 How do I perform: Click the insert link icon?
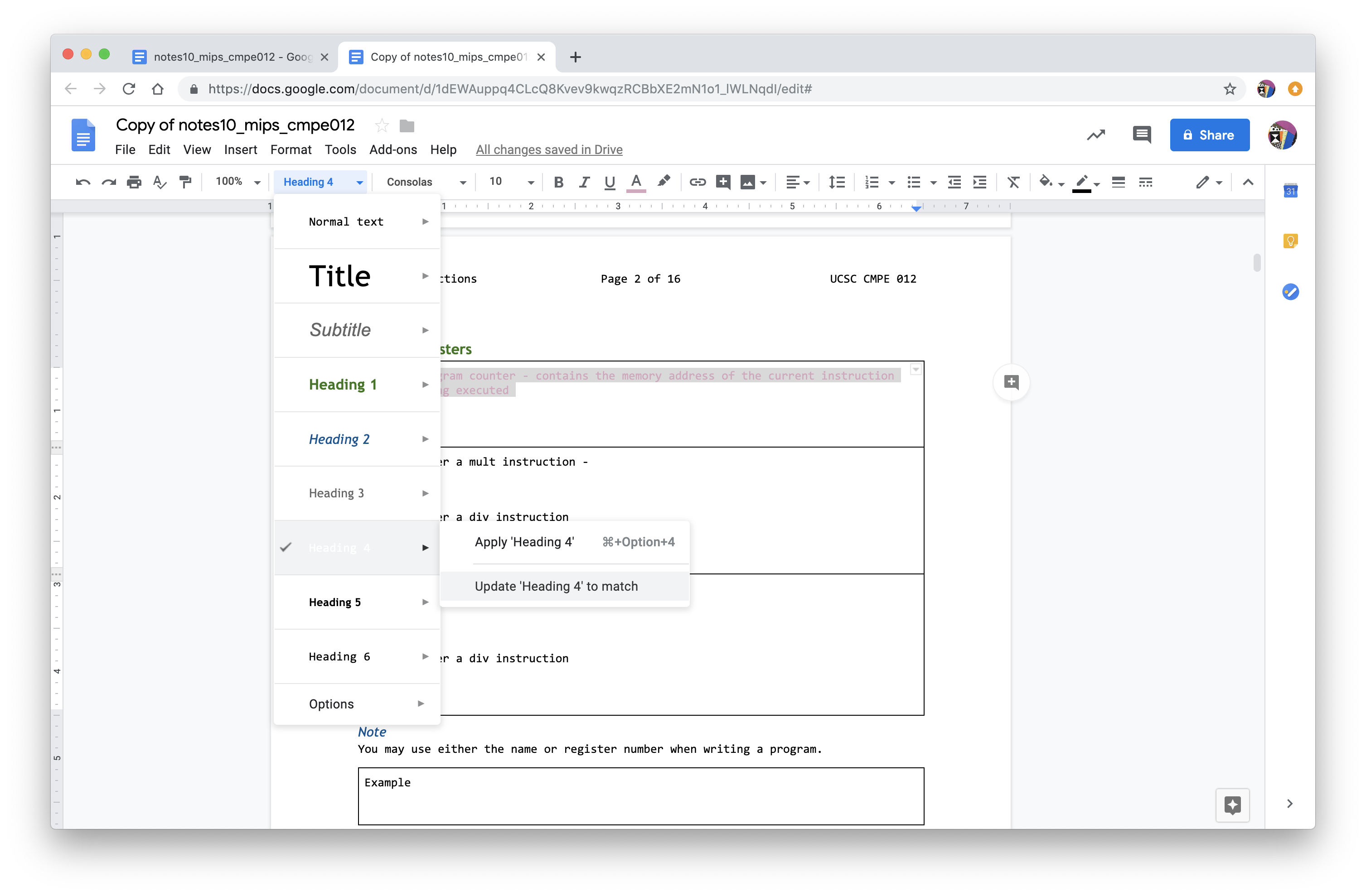698,182
